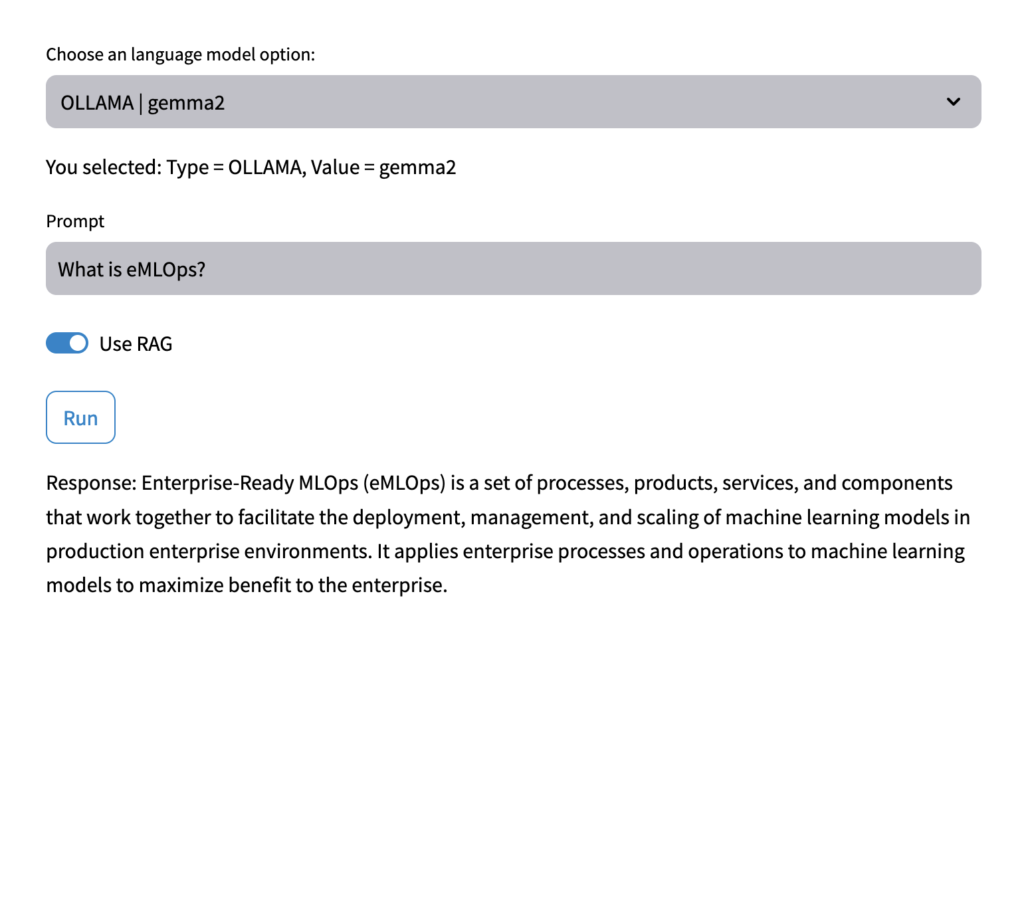
Task: Click the dropdown chevron arrow icon
Action: [x=953, y=102]
